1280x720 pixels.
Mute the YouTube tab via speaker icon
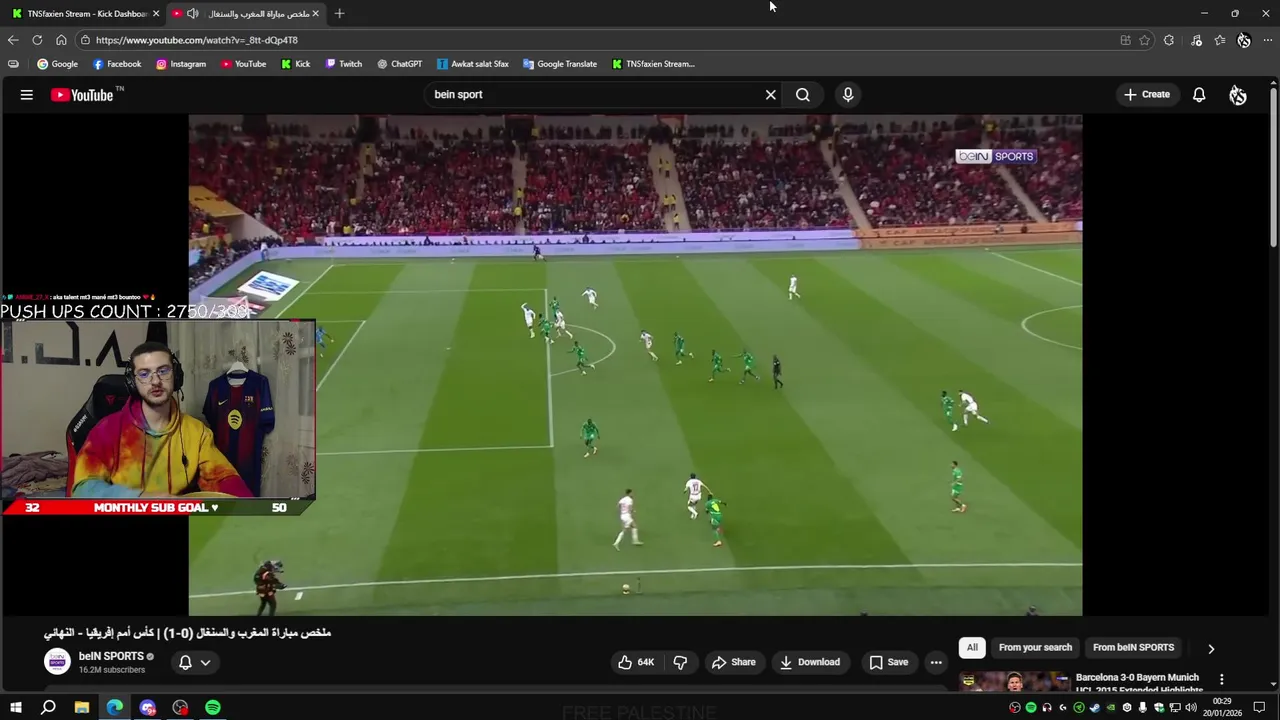coord(193,14)
